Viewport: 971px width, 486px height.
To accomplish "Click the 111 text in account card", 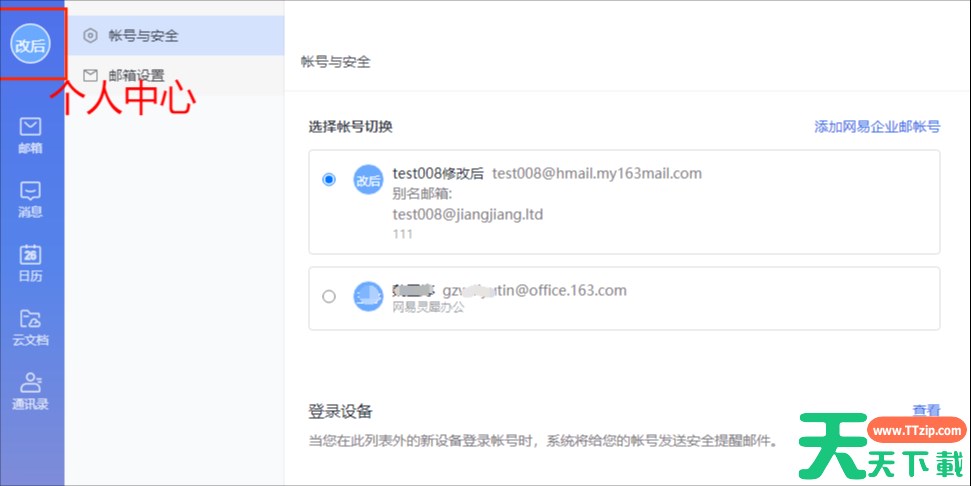I will click(403, 234).
